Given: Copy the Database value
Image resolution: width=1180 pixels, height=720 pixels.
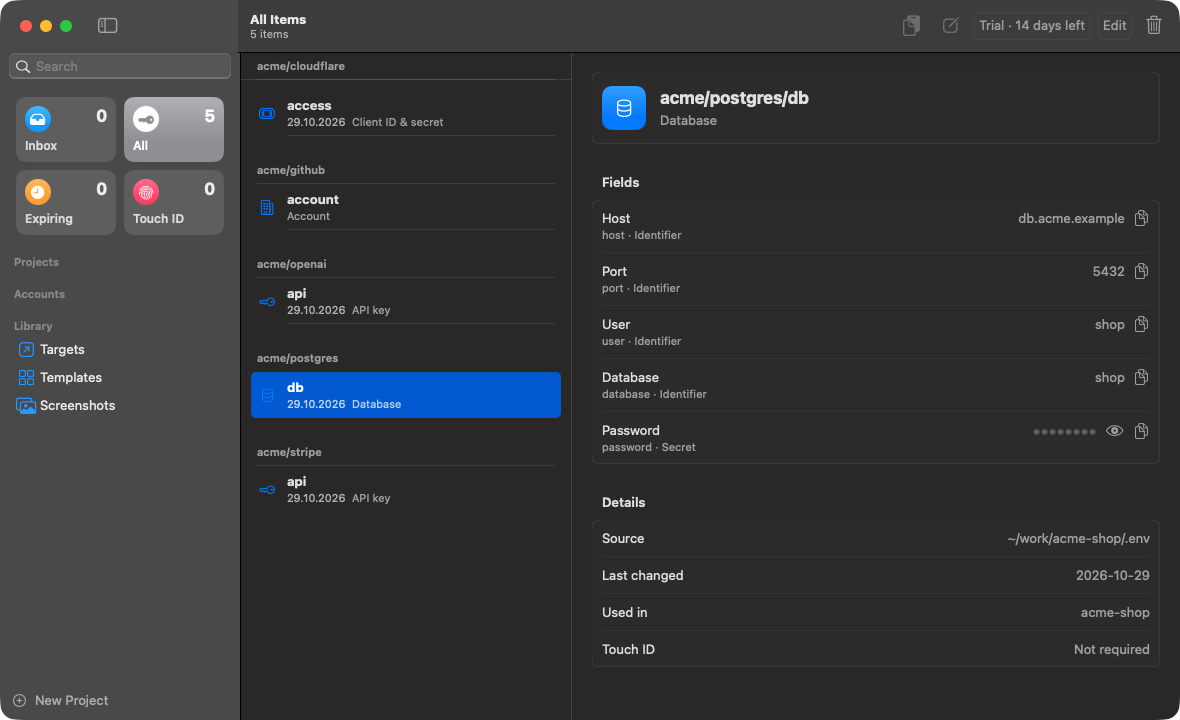Looking at the screenshot, I should (1142, 377).
